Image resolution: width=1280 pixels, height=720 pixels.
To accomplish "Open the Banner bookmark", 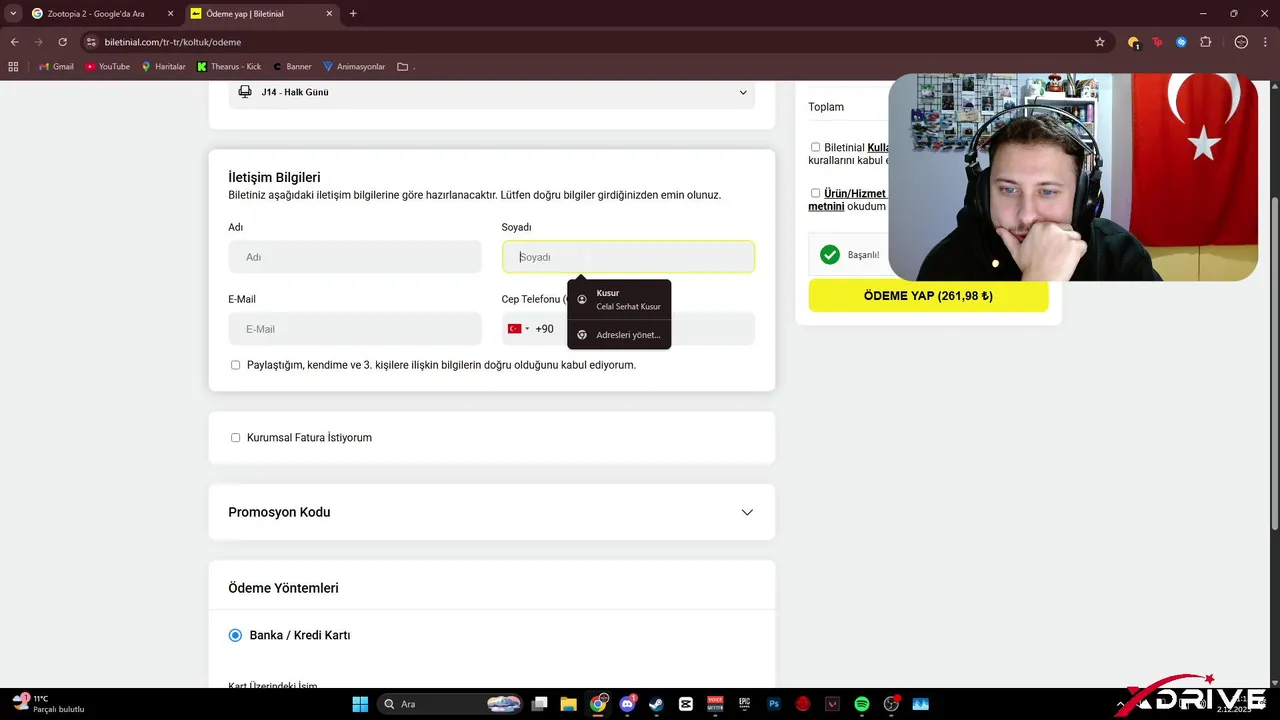I will [292, 67].
